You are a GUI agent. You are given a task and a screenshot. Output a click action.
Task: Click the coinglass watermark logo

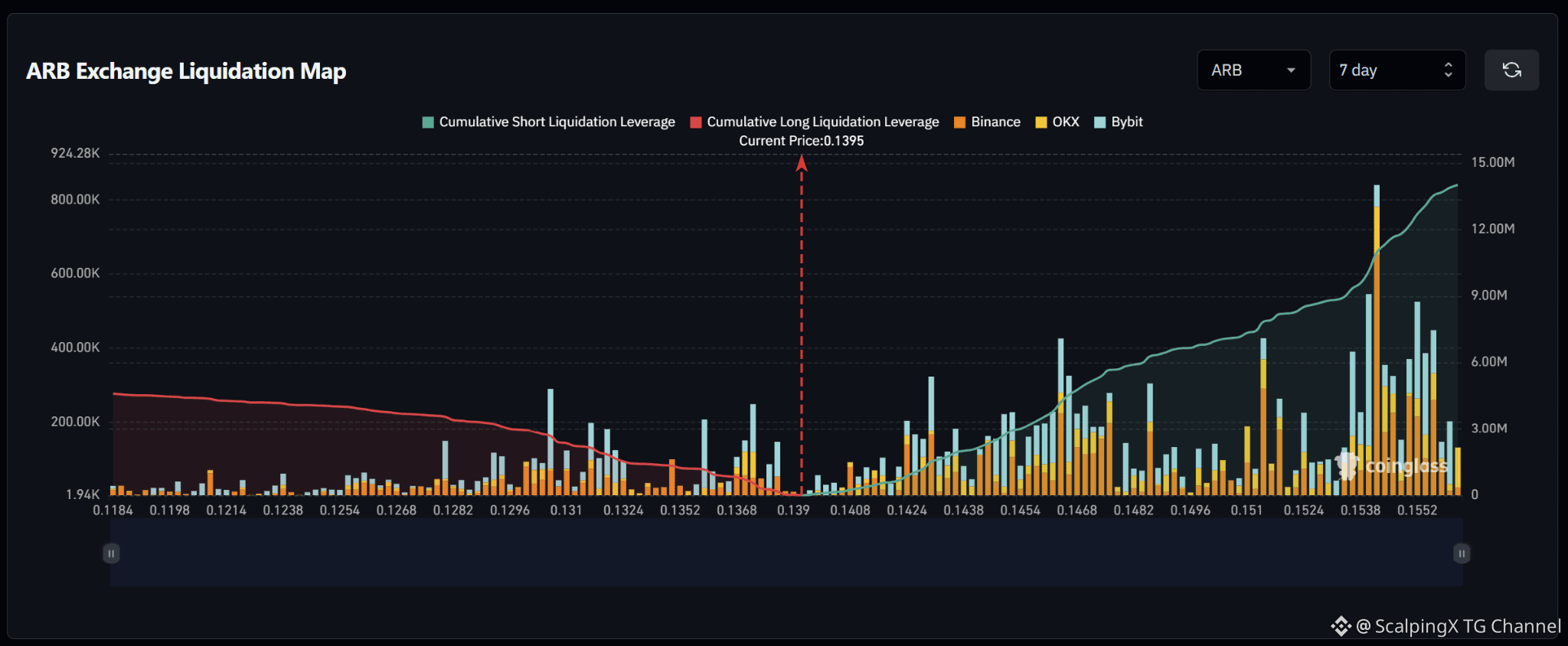tap(1391, 465)
